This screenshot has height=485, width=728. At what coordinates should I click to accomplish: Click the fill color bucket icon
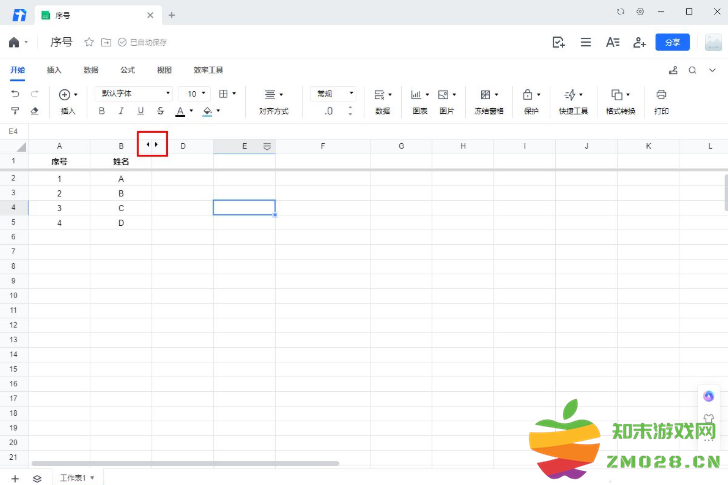(x=206, y=111)
